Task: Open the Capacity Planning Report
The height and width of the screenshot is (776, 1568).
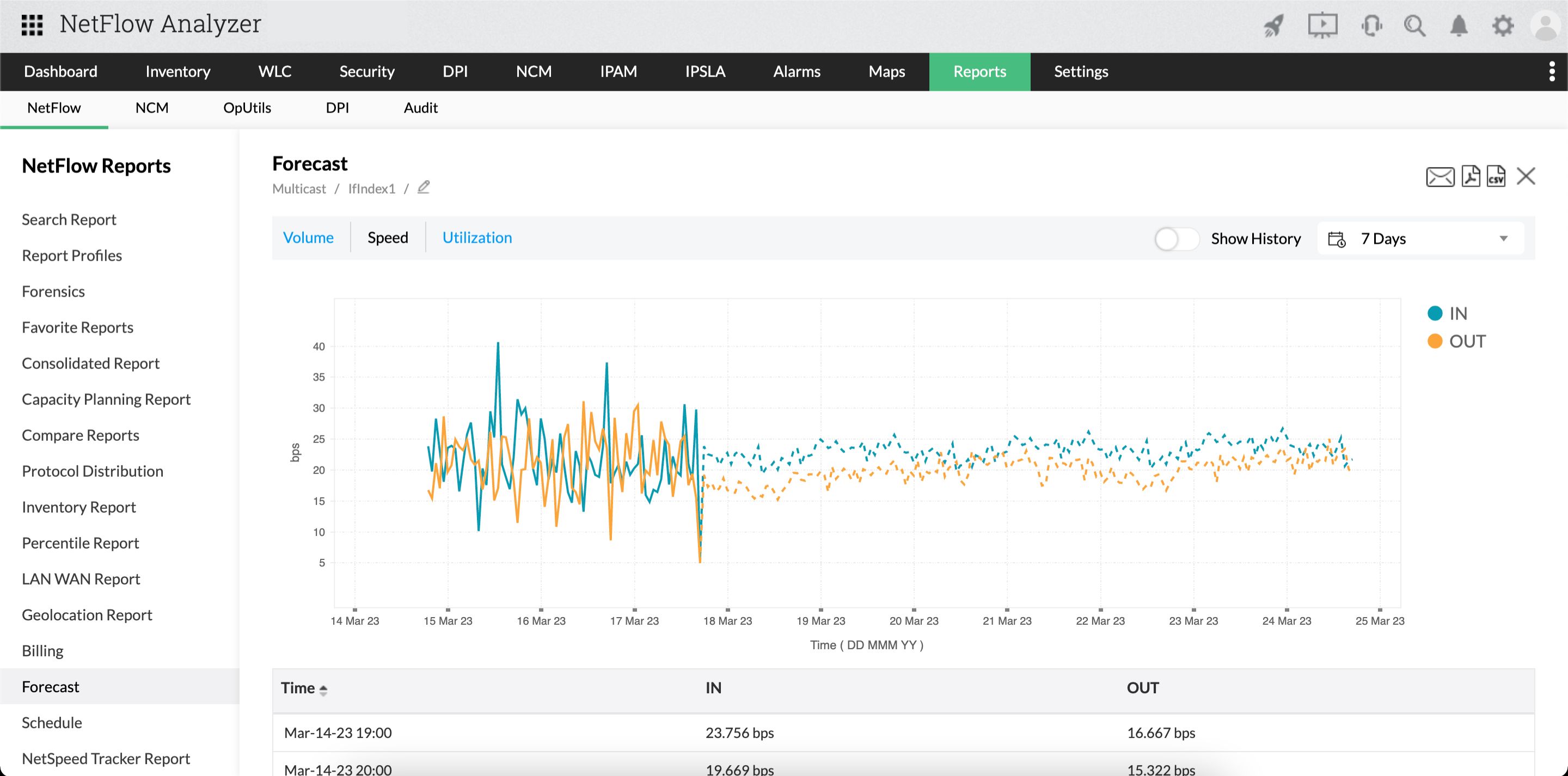Action: click(106, 399)
